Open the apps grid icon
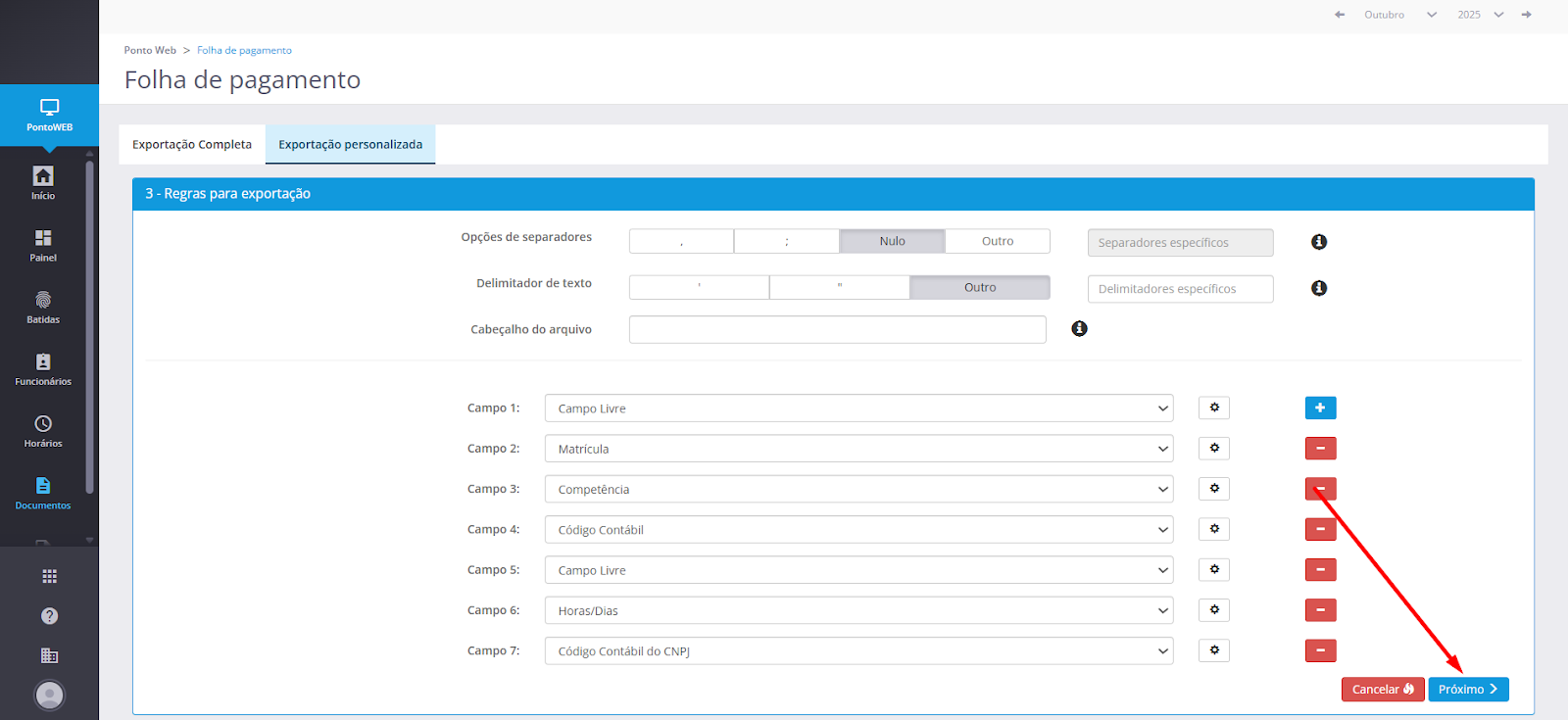The image size is (1568, 720). pos(49,576)
